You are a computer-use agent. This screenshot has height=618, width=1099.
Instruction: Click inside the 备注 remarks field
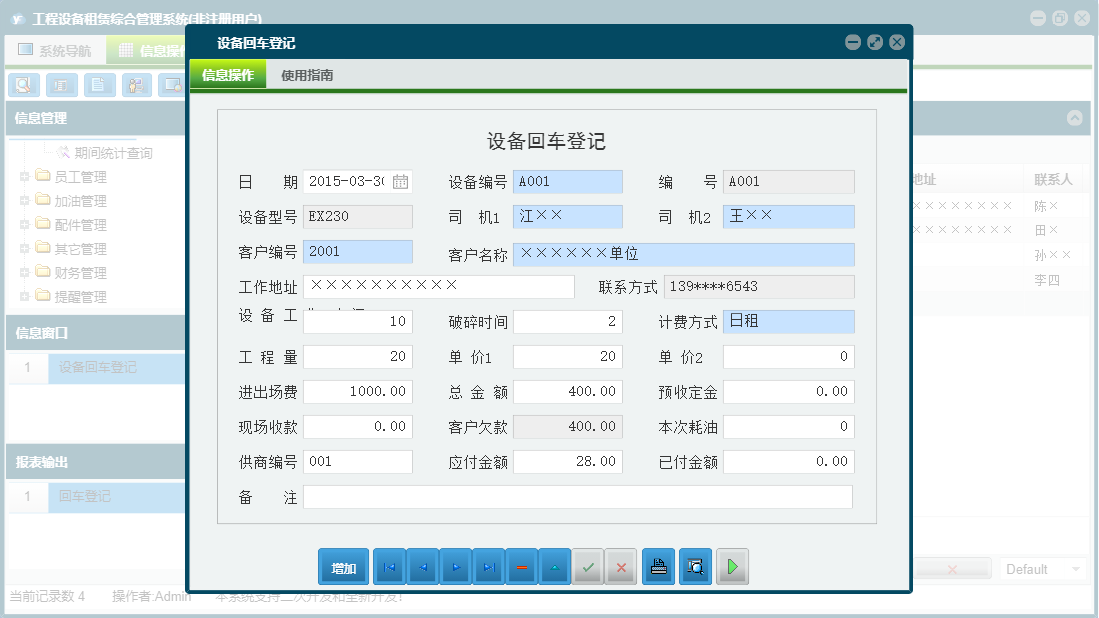tap(580, 497)
